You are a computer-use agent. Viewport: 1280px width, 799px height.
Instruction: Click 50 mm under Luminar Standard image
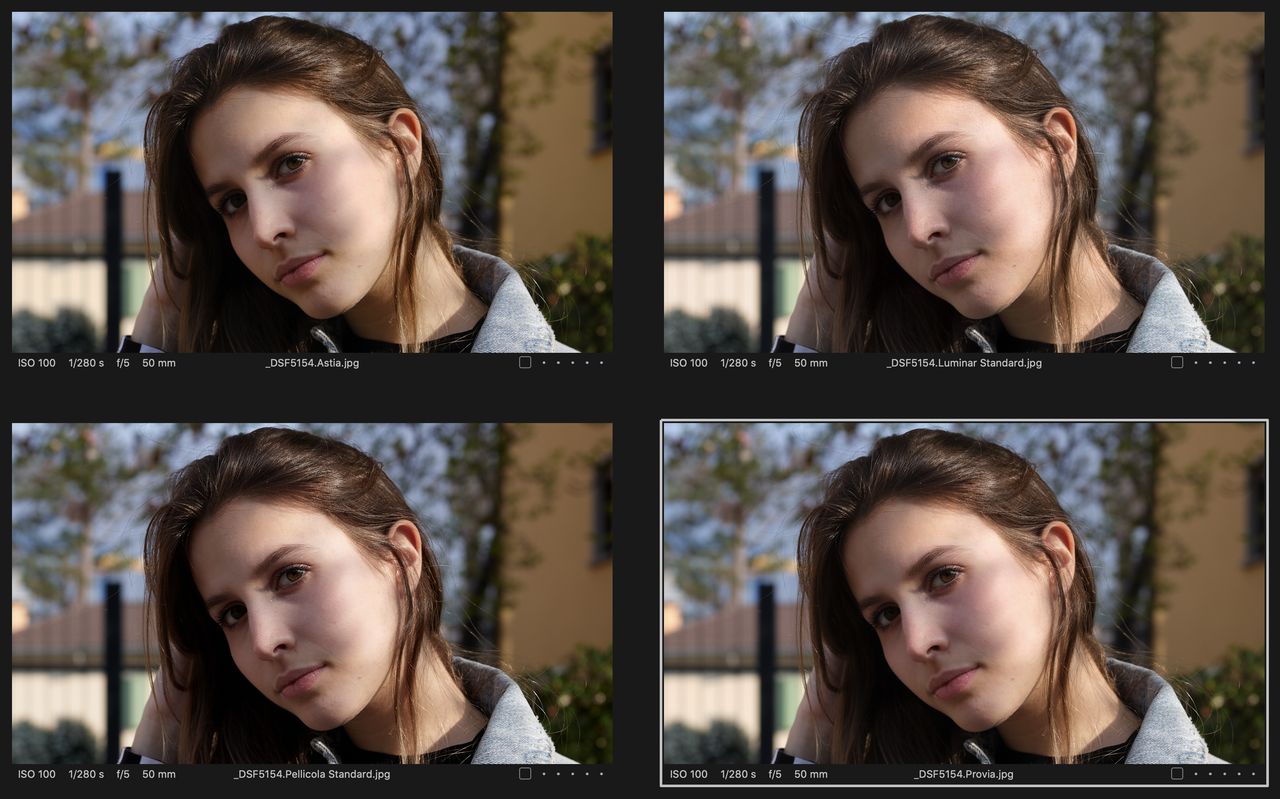pyautogui.click(x=811, y=363)
